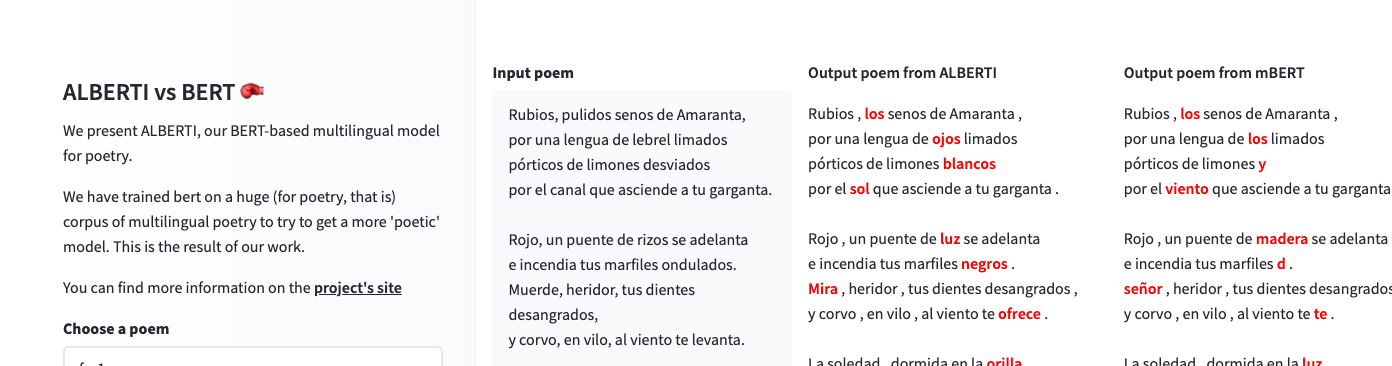Click the 'Output poem from ALBERTI' header
Viewport: 1392px width, 366px height.
[902, 73]
